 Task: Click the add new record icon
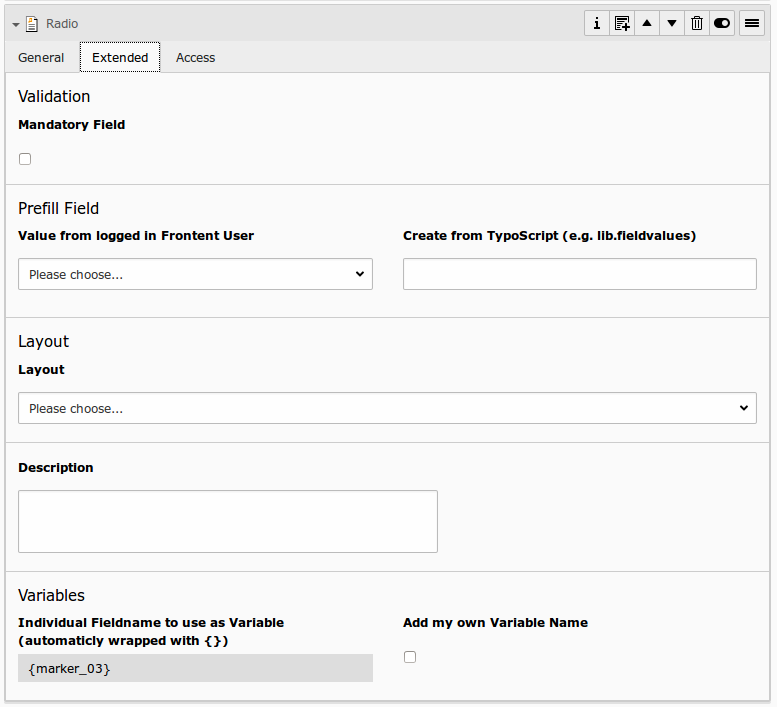[622, 23]
